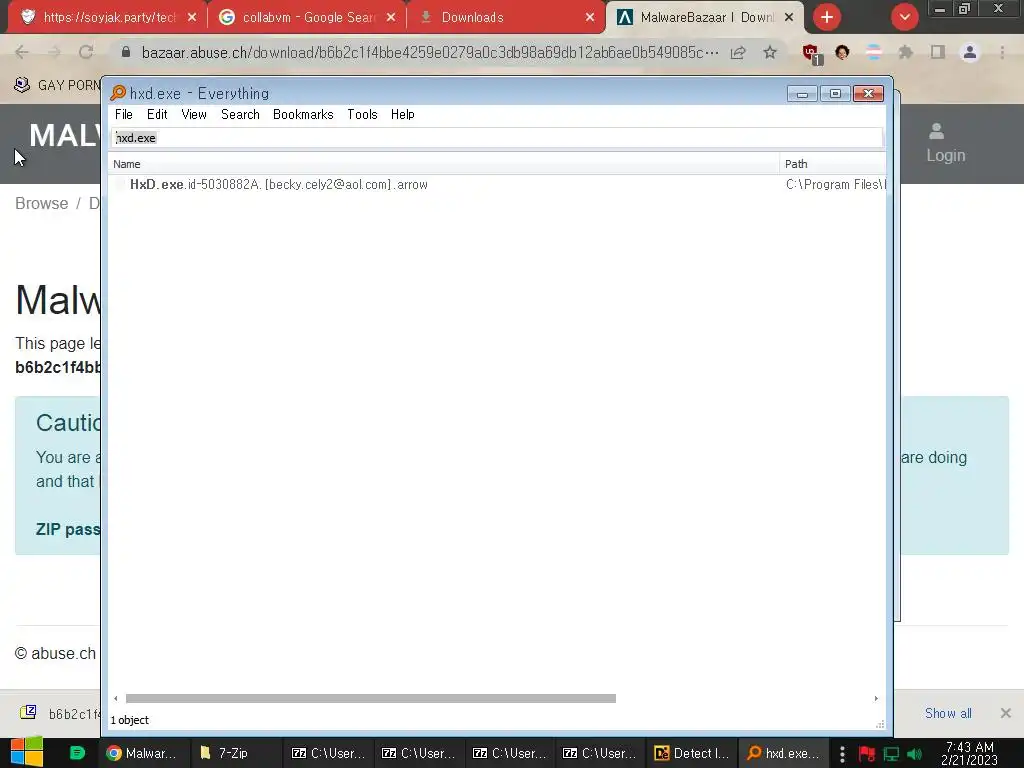Click the horizontal scrollbar thumb in Everything

370,698
